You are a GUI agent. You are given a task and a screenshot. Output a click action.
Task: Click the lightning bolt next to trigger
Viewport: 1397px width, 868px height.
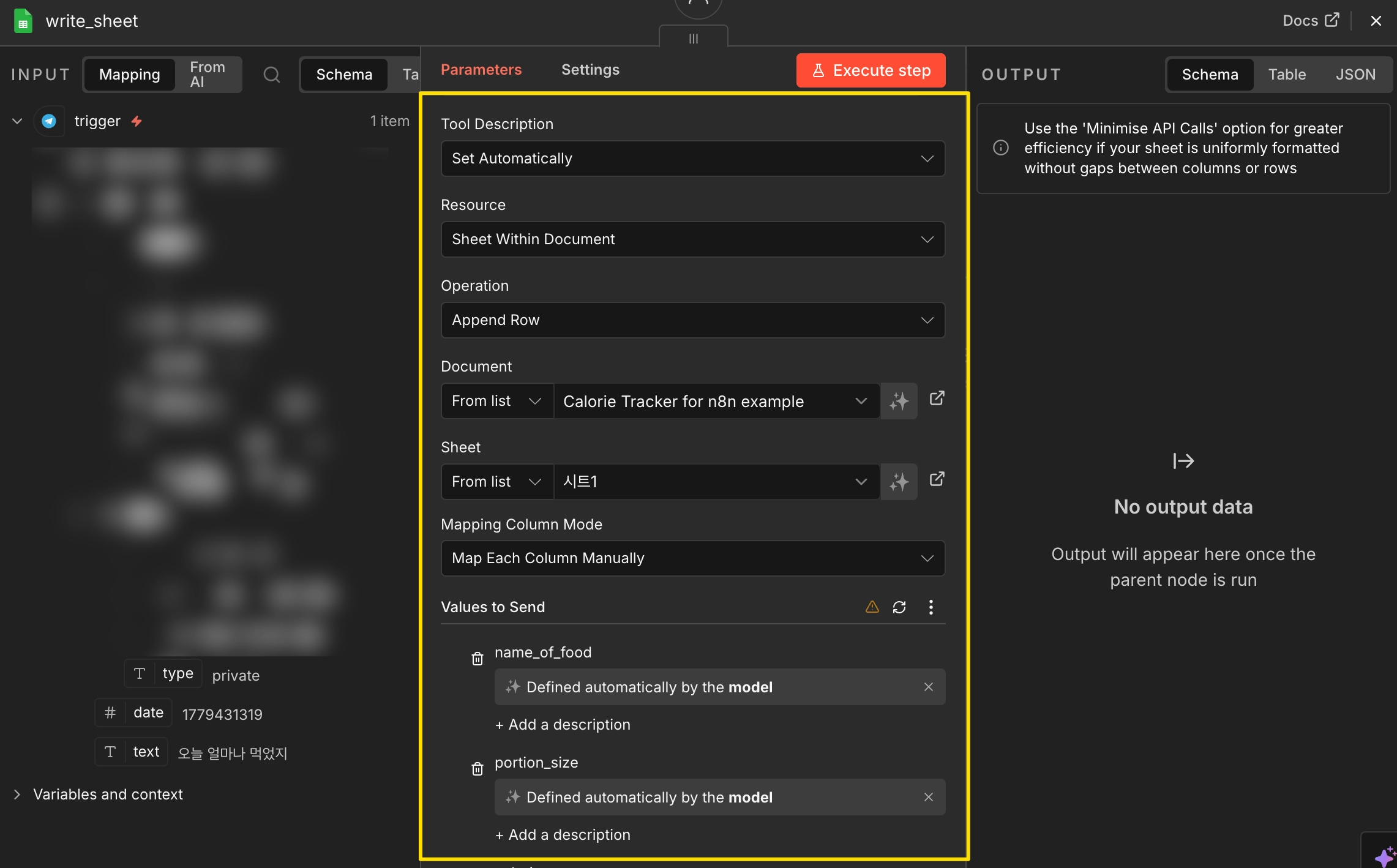pyautogui.click(x=137, y=121)
